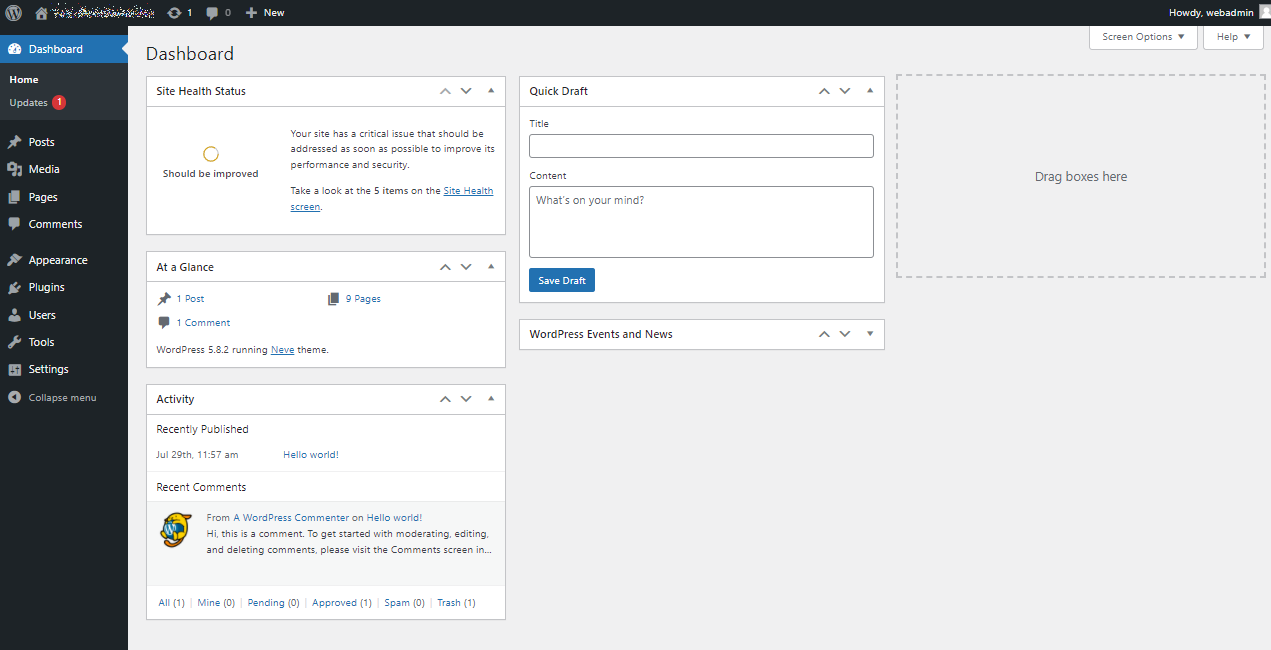1271x650 pixels.
Task: Toggle the Activity panel closed
Action: click(x=491, y=399)
